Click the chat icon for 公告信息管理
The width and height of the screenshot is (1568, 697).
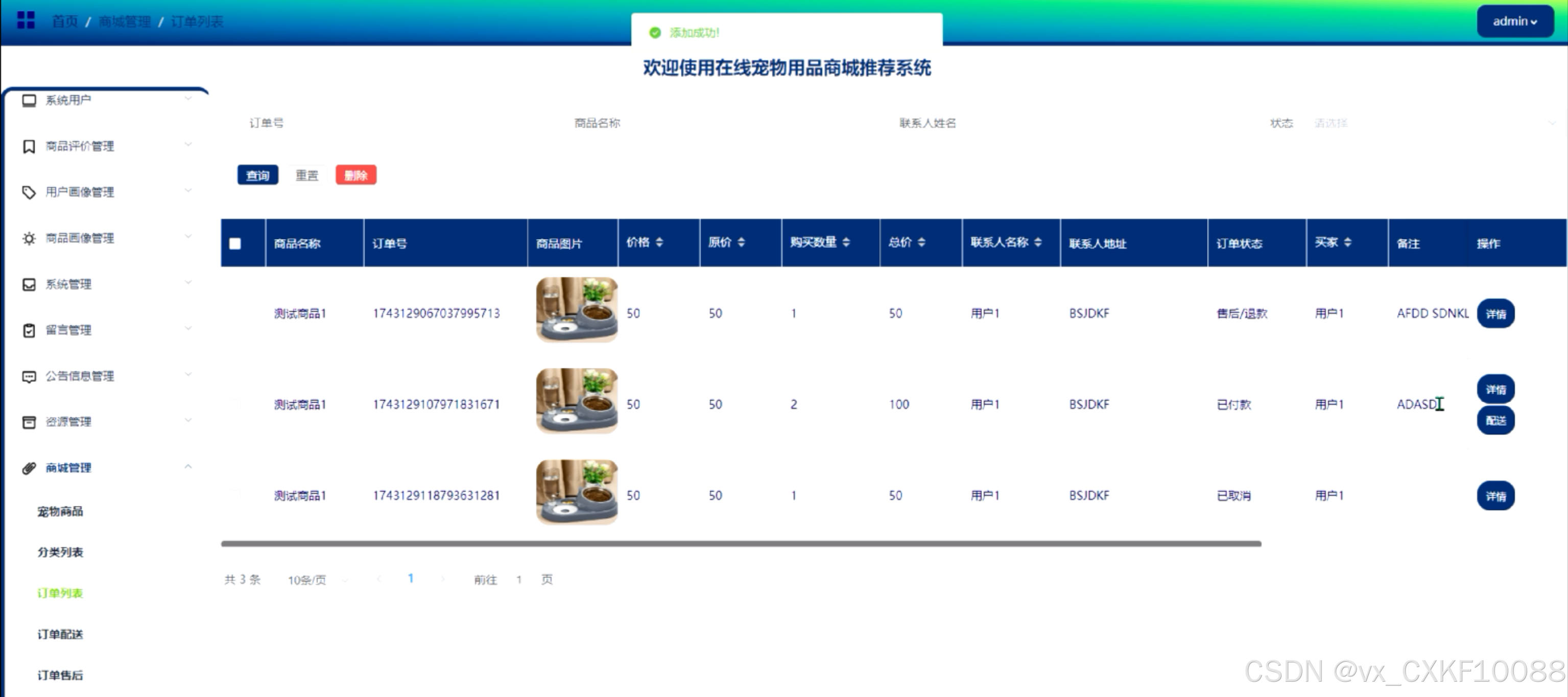coord(29,377)
